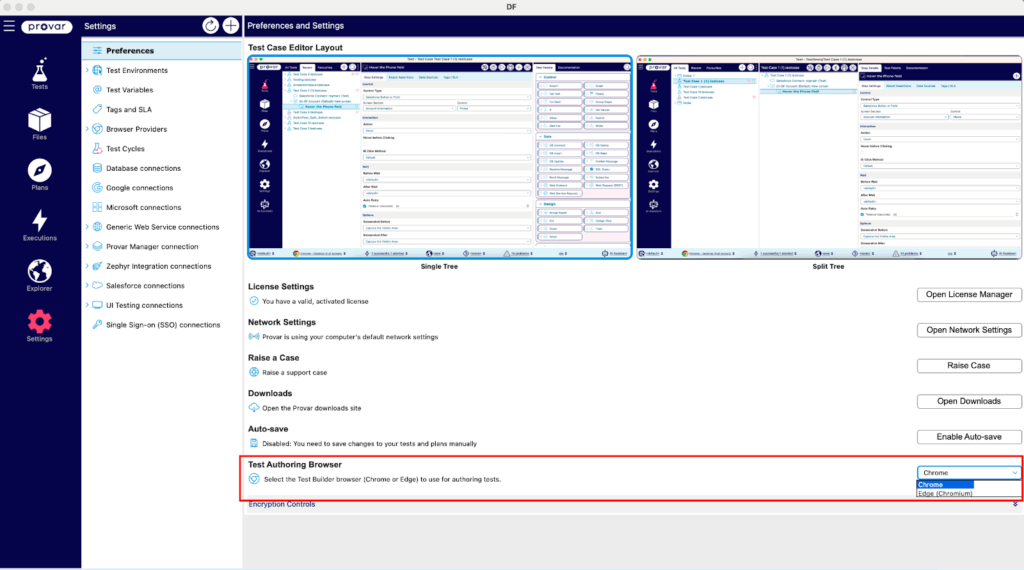
Task: Click the refresh settings icon
Action: 210,25
